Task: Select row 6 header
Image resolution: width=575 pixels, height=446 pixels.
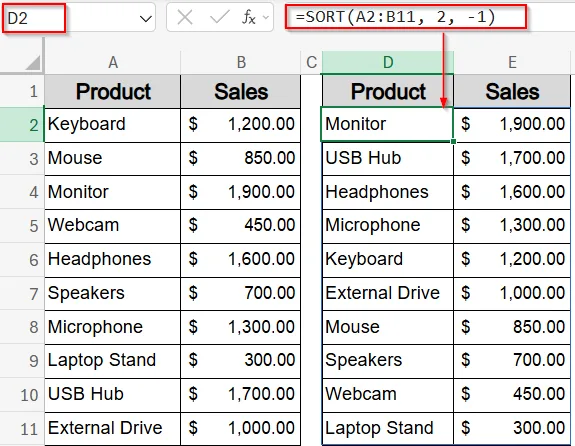Action: click(22, 260)
